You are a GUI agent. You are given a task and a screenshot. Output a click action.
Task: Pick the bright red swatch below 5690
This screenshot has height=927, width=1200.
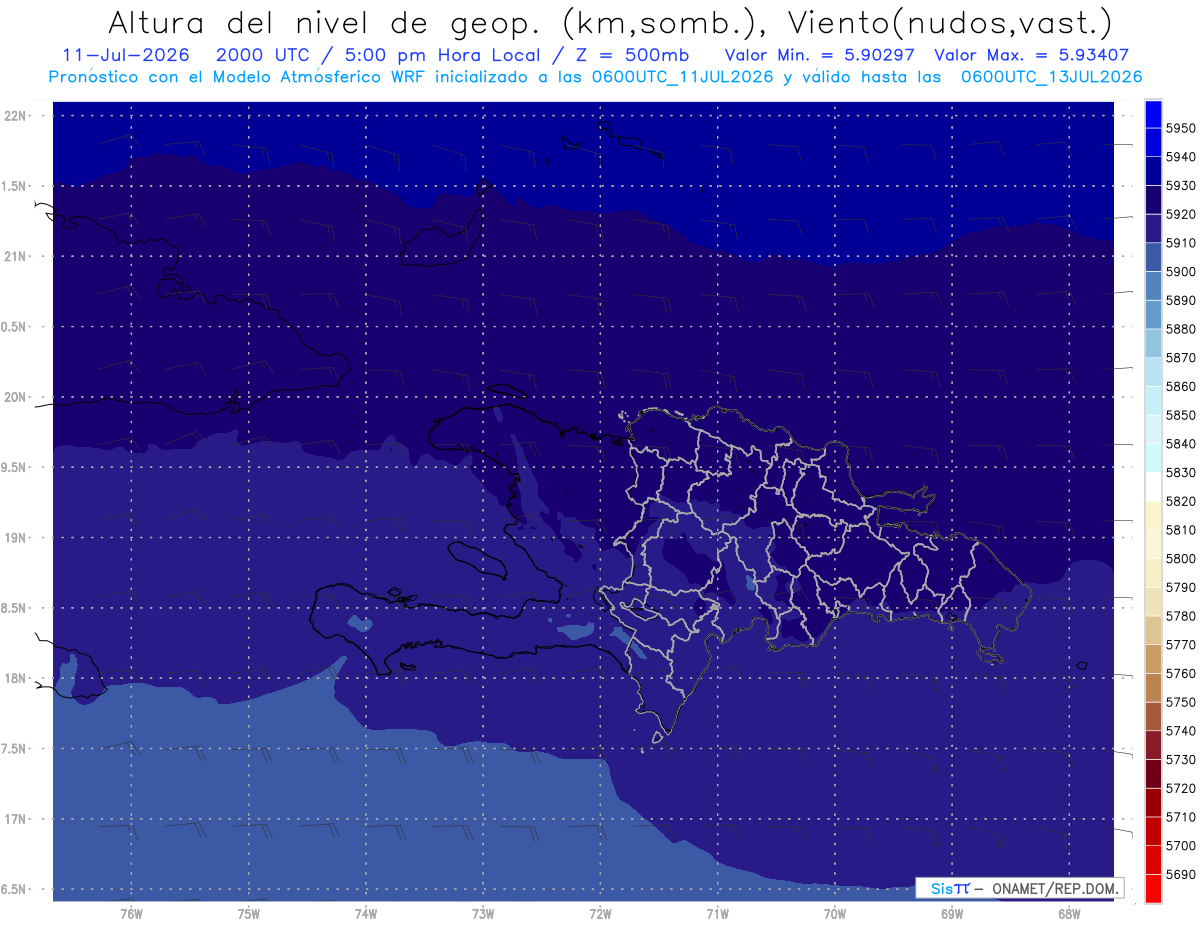click(x=1152, y=889)
